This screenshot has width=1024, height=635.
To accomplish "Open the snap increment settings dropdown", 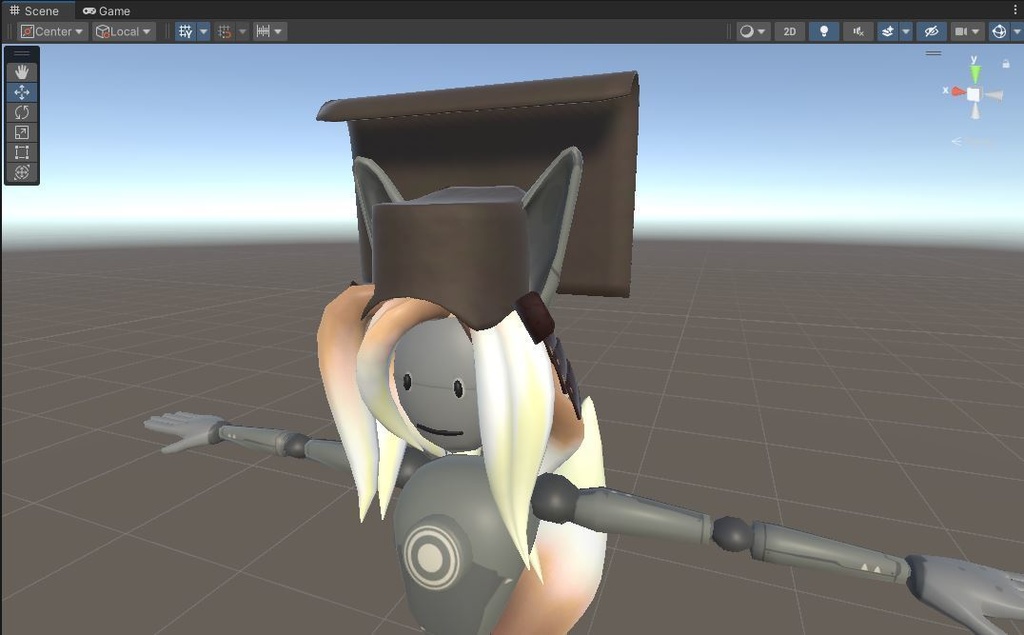I will tap(269, 31).
